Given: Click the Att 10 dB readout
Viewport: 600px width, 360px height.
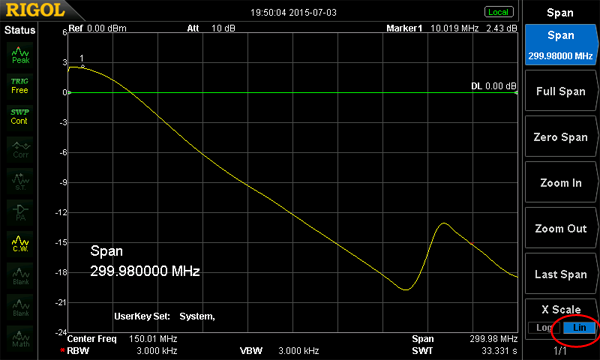Looking at the screenshot, I should click(211, 28).
